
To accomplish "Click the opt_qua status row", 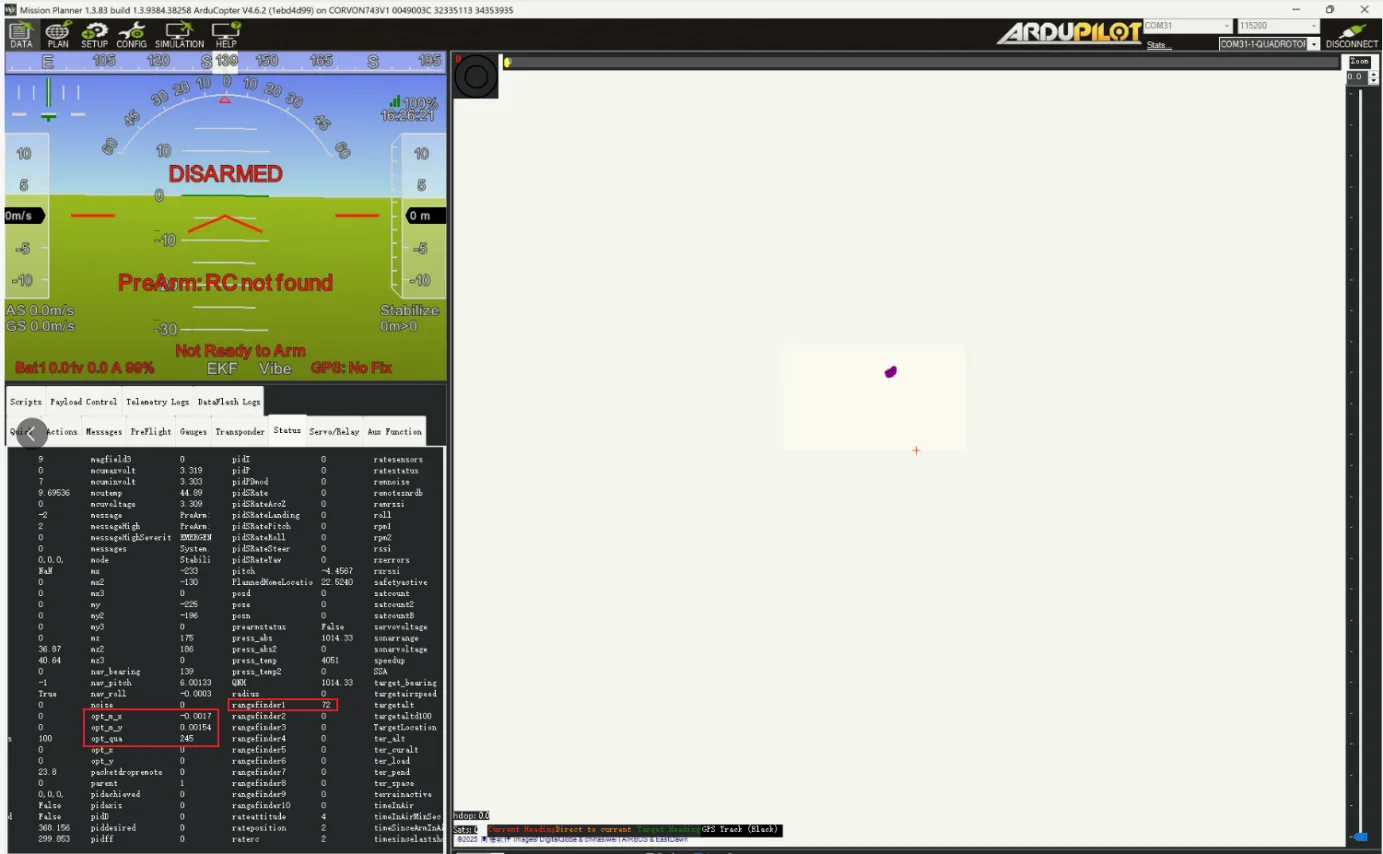I will [x=150, y=739].
